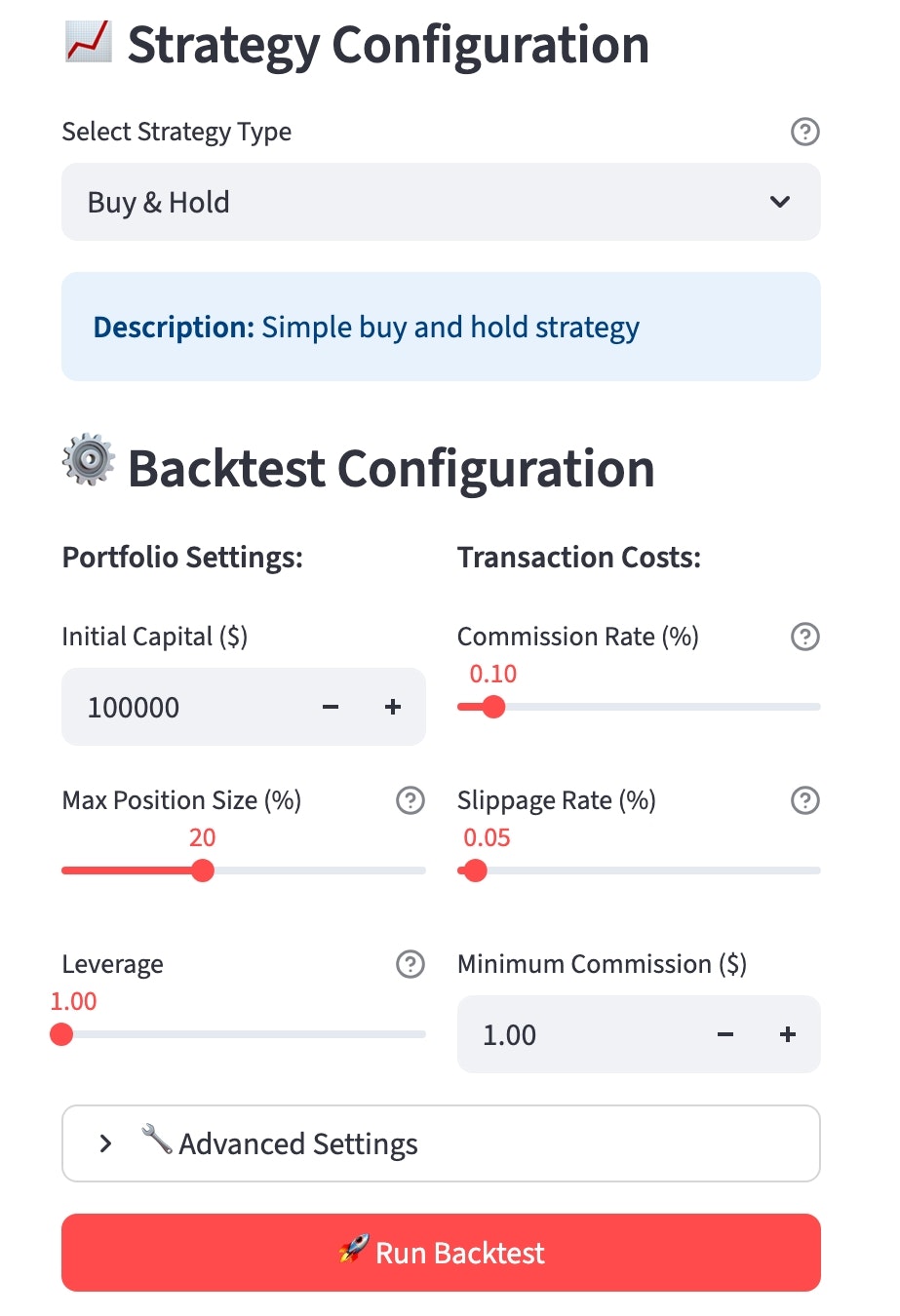Click the Max Position Size slider handle
This screenshot has height=1316, width=900.
(x=202, y=871)
